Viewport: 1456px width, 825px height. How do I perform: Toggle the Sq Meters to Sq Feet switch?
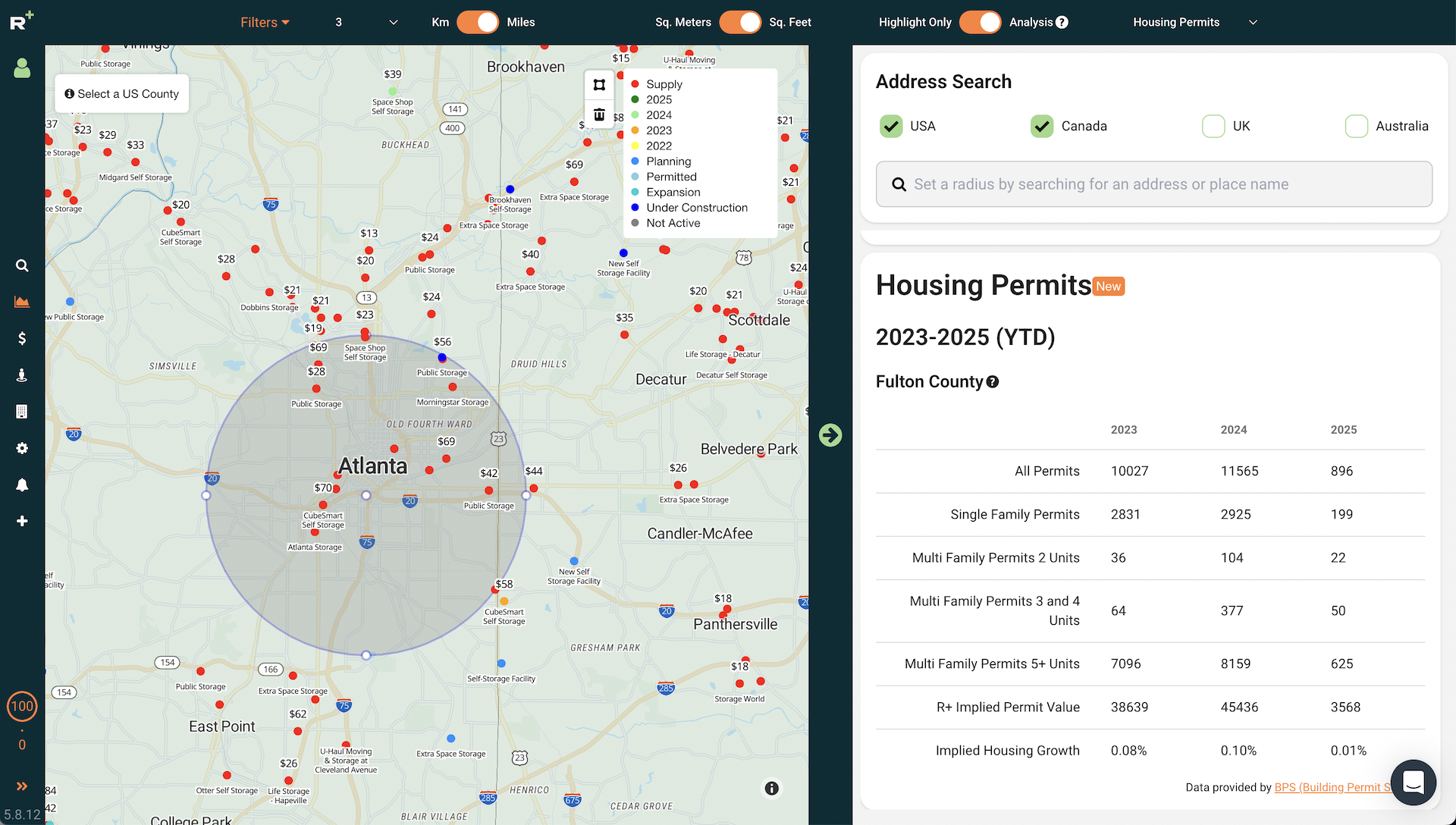pos(742,22)
